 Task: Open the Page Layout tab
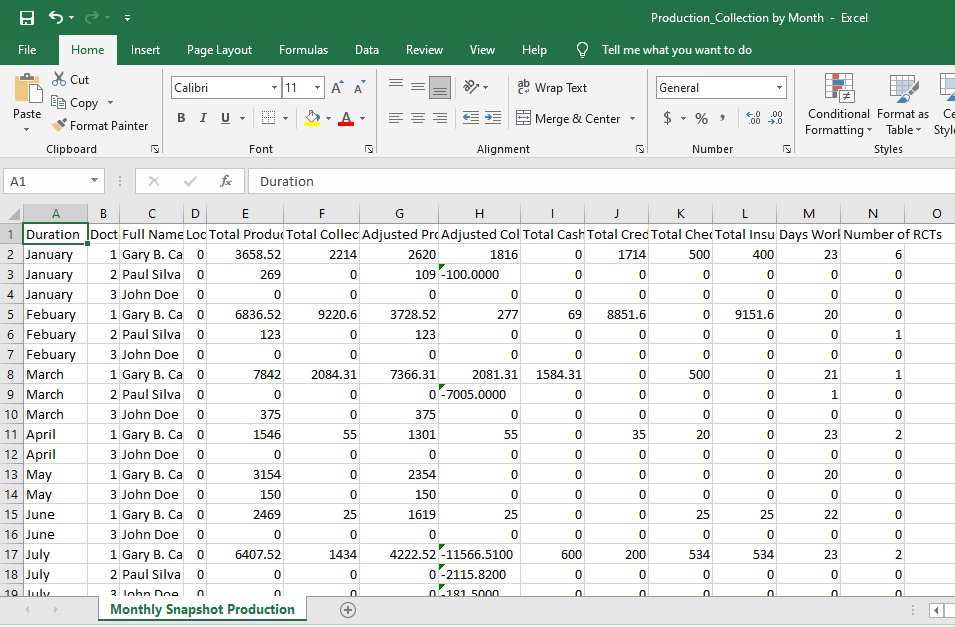tap(219, 50)
